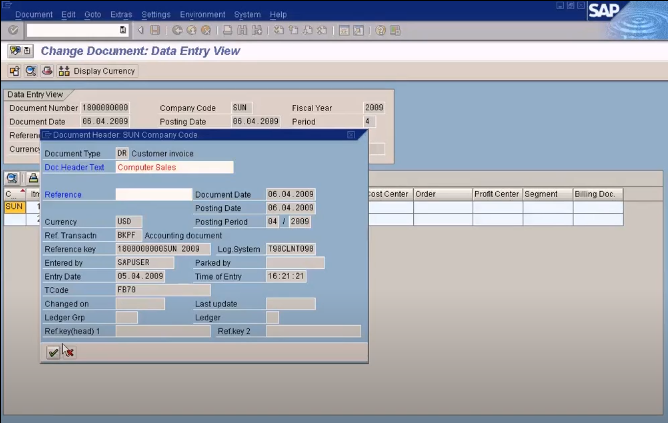
Task: Open the Help question mark icon
Action: (380, 30)
